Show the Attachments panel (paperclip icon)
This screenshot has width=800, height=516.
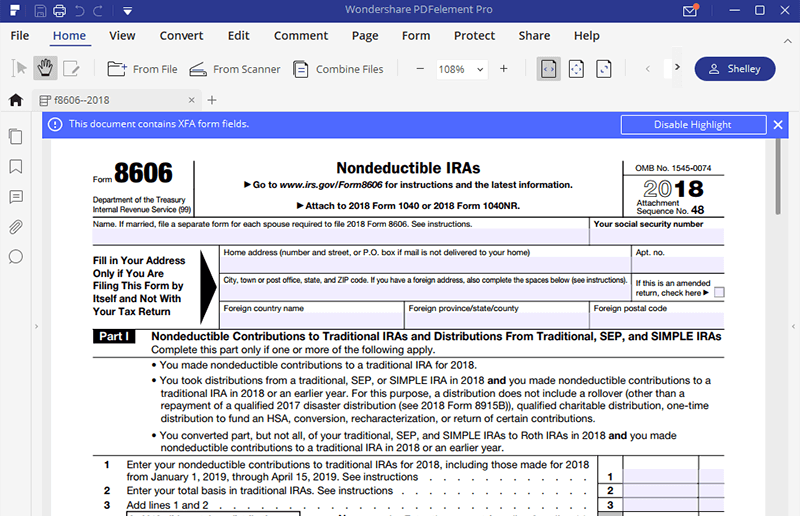coord(15,227)
